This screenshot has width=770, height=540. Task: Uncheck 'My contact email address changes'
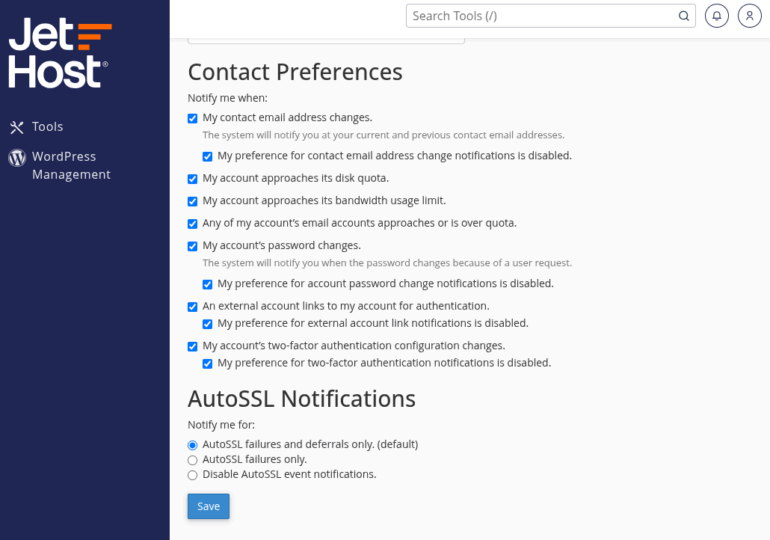tap(193, 118)
